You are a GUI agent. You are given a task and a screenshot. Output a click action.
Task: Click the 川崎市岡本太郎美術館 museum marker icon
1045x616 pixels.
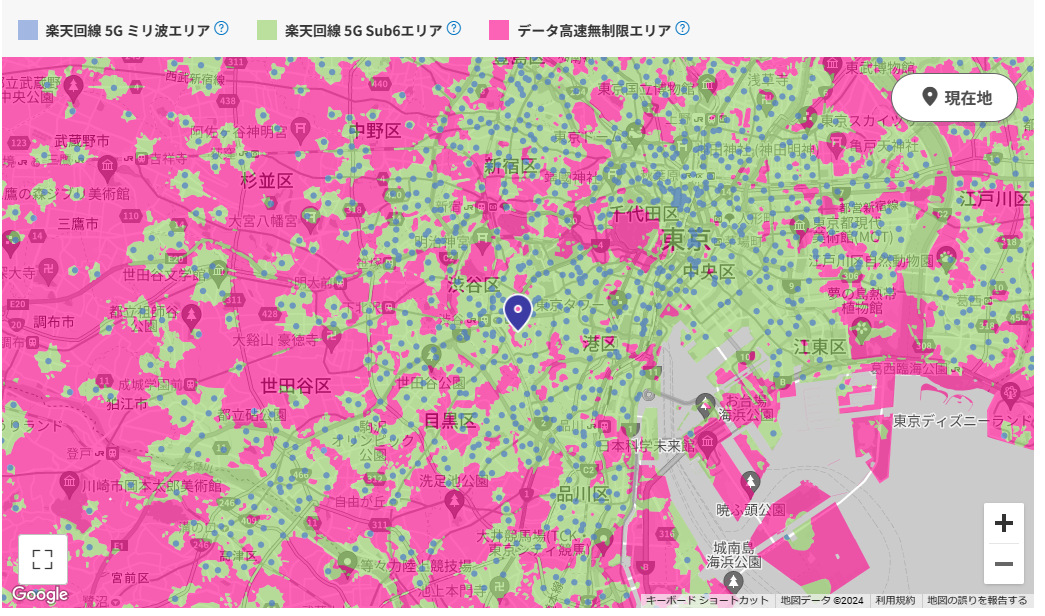69,483
